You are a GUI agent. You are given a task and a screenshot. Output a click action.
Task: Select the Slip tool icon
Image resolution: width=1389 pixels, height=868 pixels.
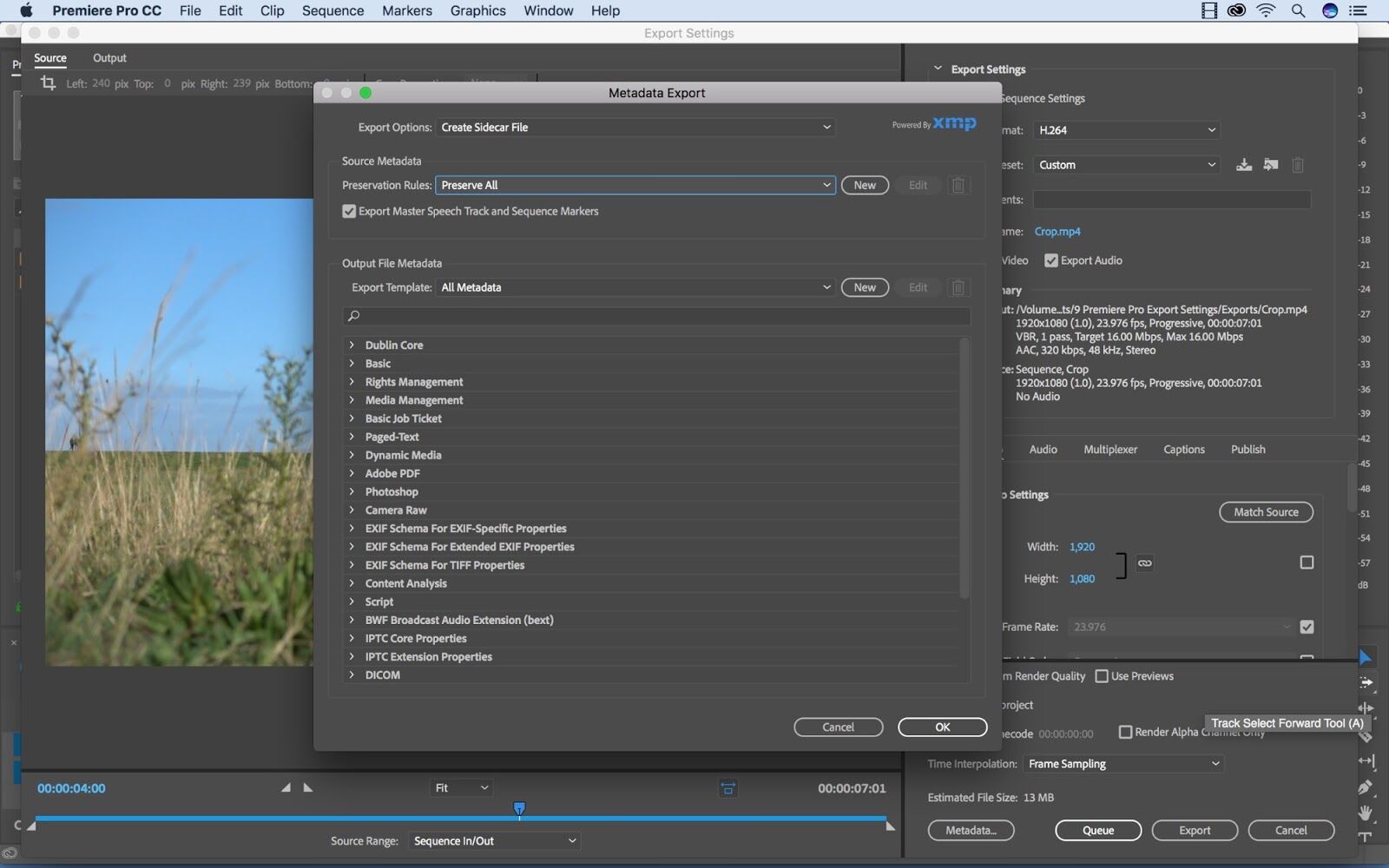[1366, 761]
